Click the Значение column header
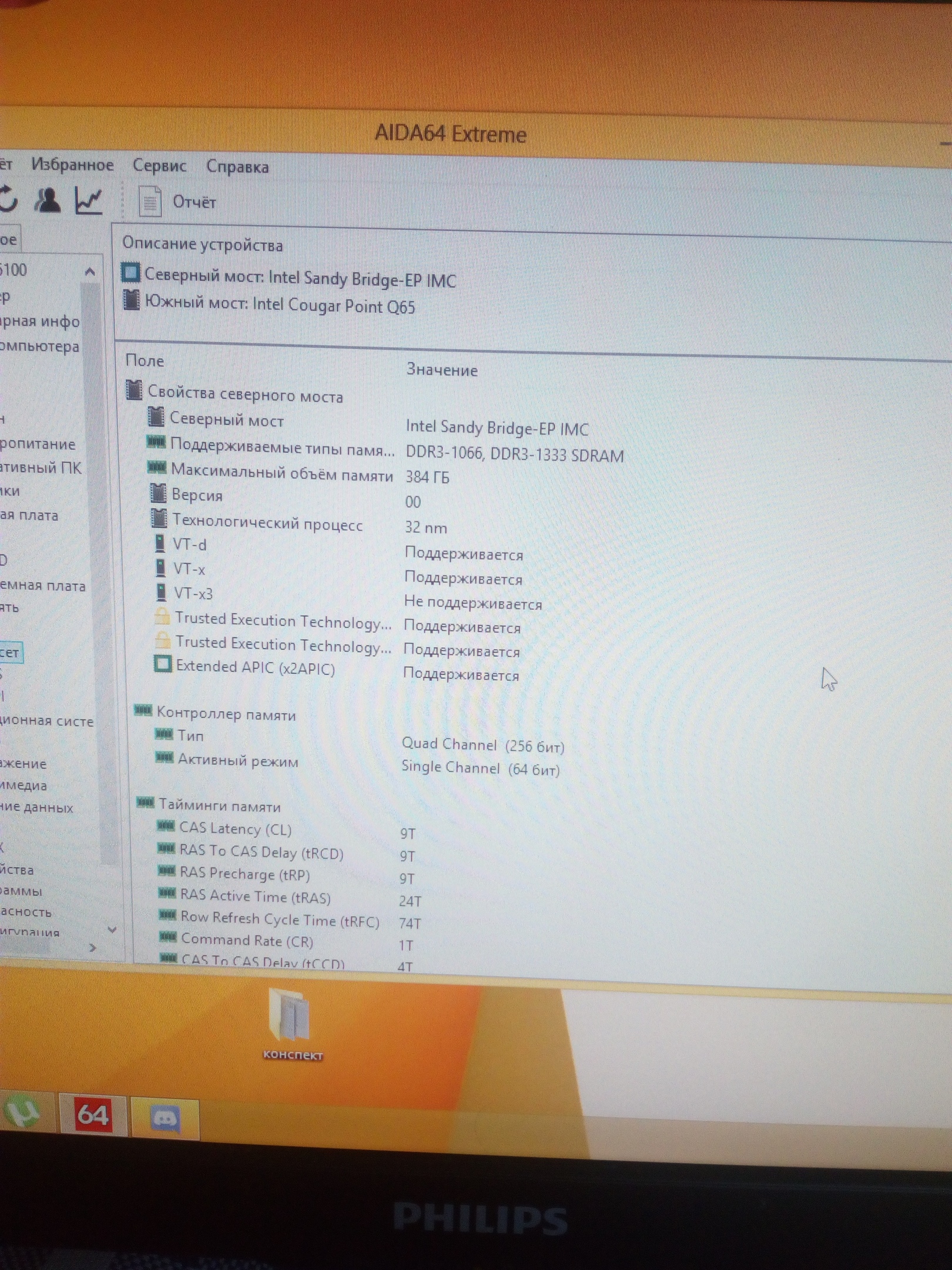The height and width of the screenshot is (1270, 952). pos(442,370)
